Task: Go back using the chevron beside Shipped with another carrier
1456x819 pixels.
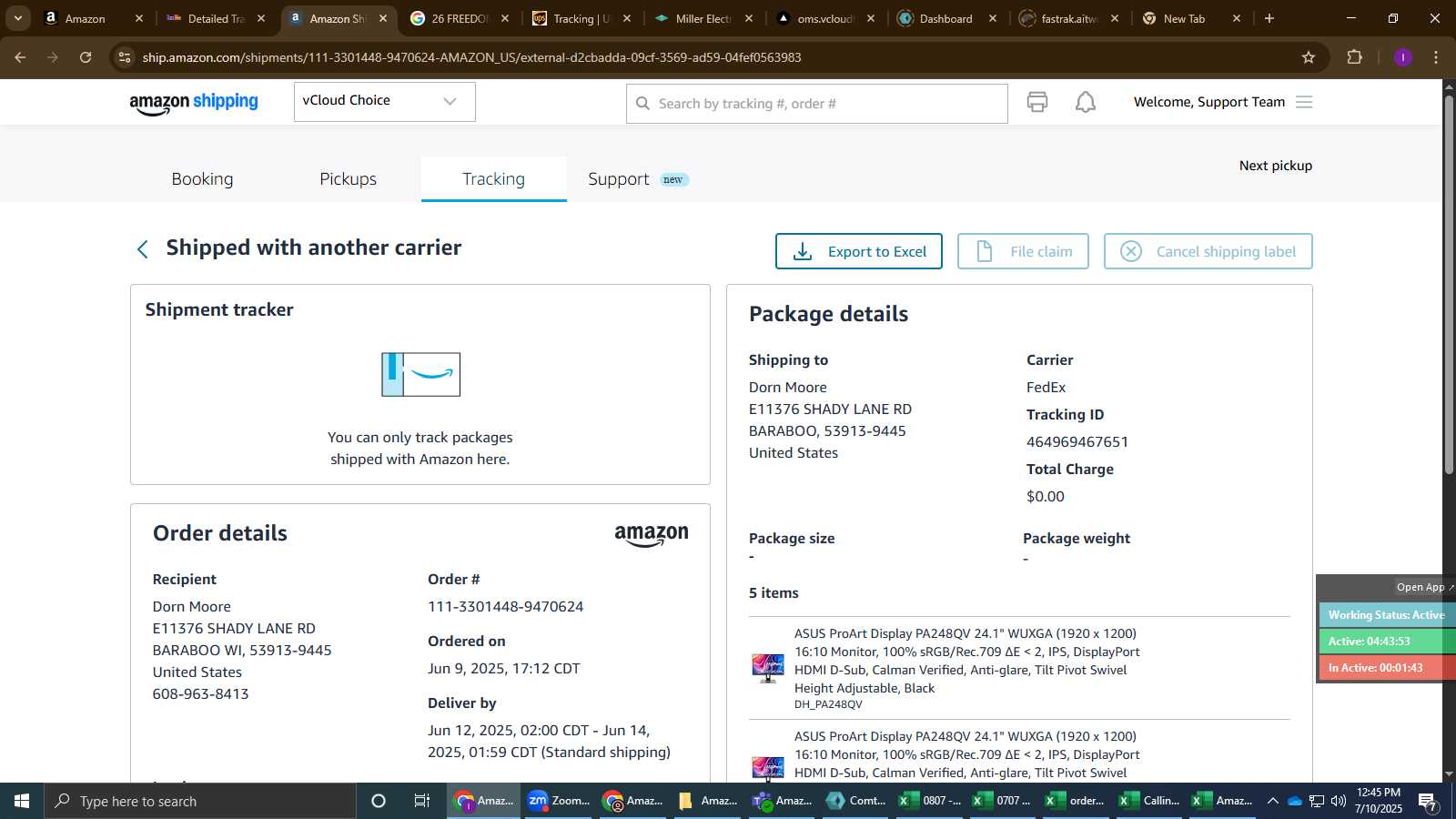Action: pos(142,249)
